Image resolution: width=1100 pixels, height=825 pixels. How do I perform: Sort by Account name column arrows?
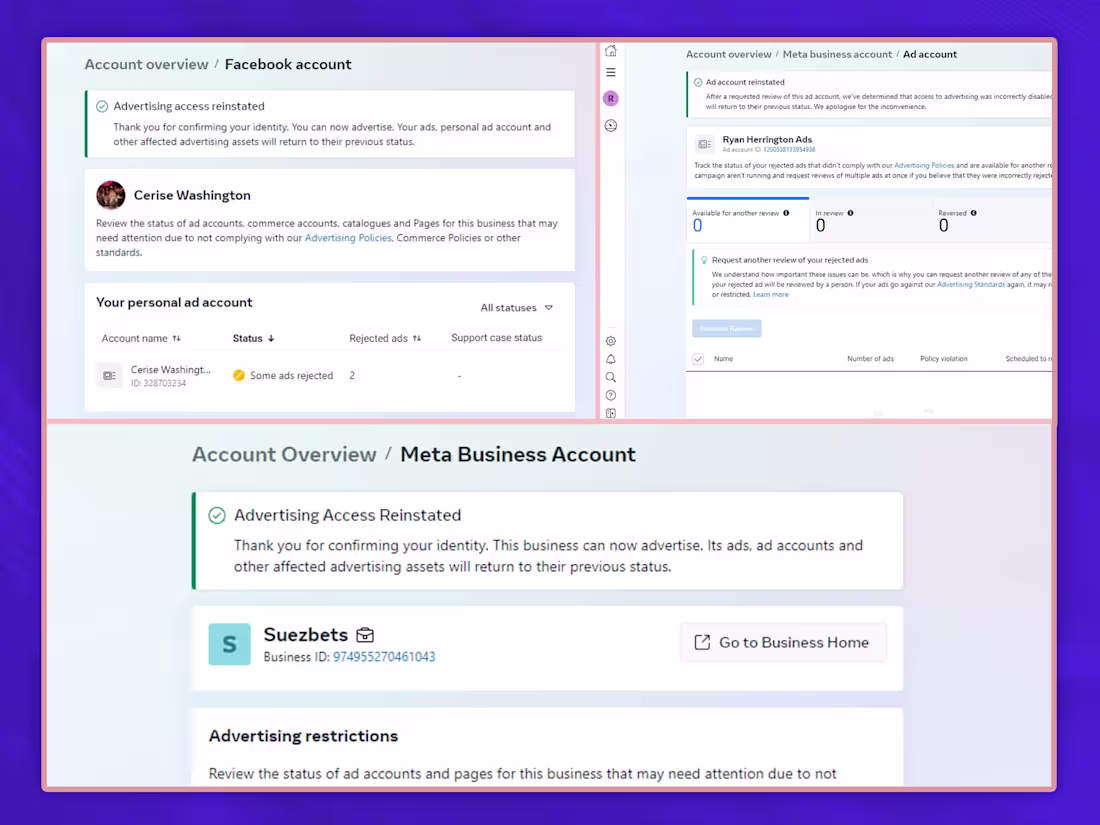(x=177, y=338)
